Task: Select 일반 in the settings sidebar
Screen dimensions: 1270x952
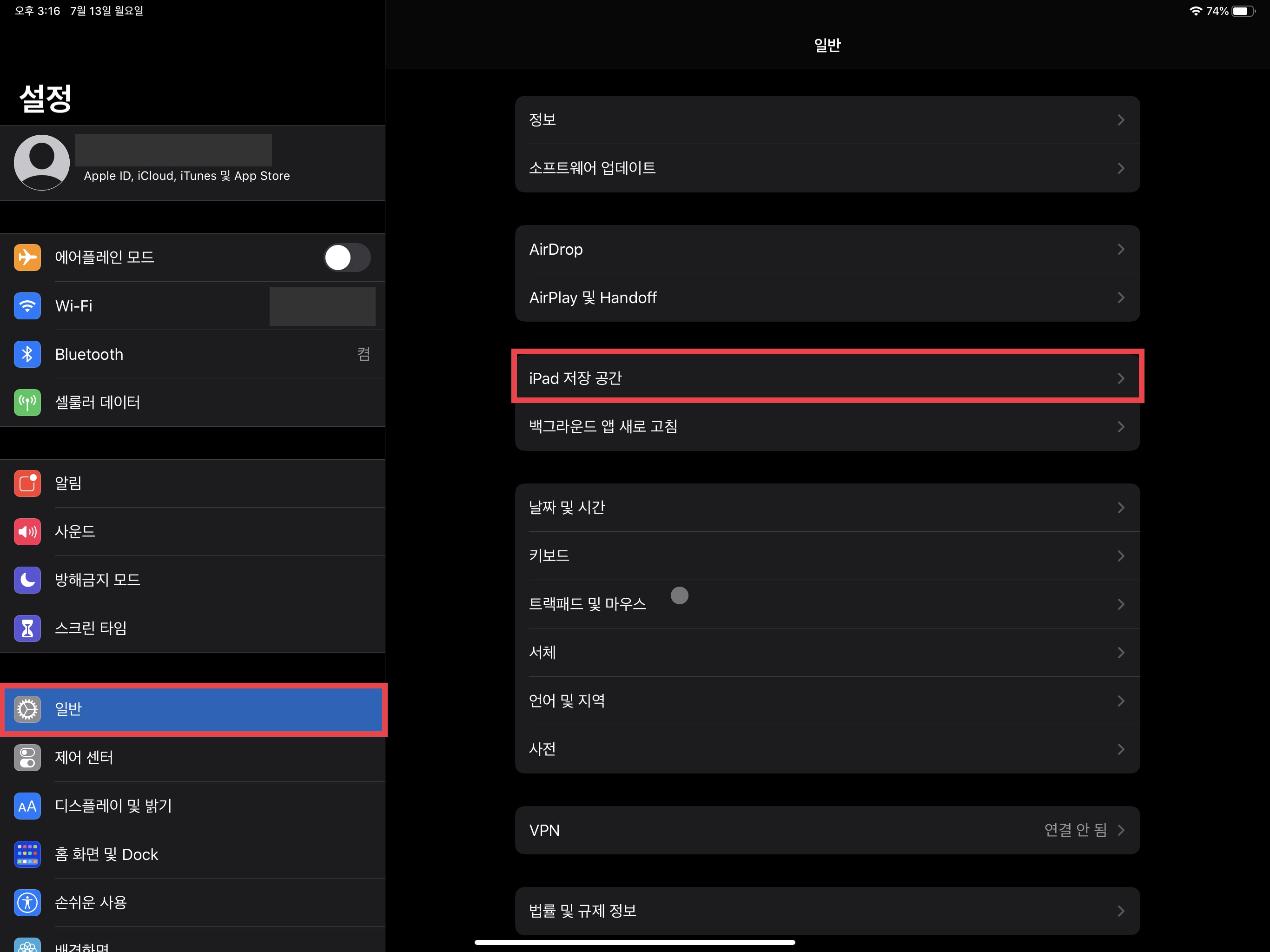Action: tap(193, 709)
